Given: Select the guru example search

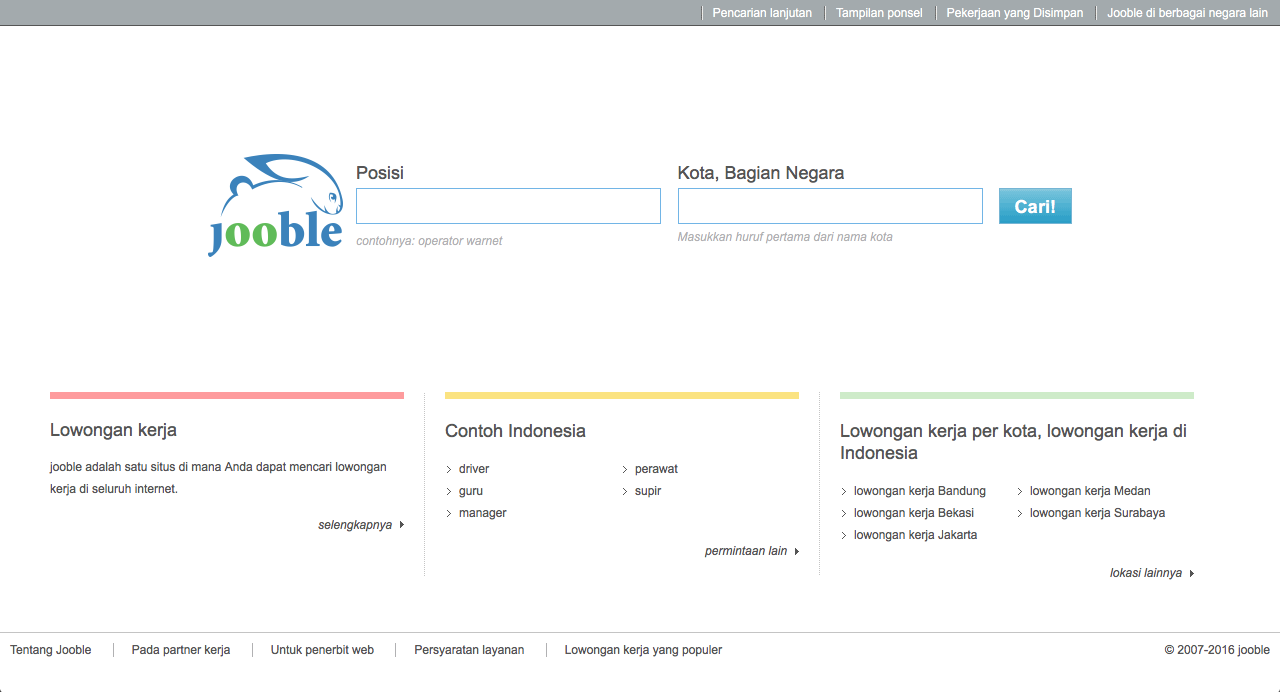Looking at the screenshot, I should [x=471, y=491].
